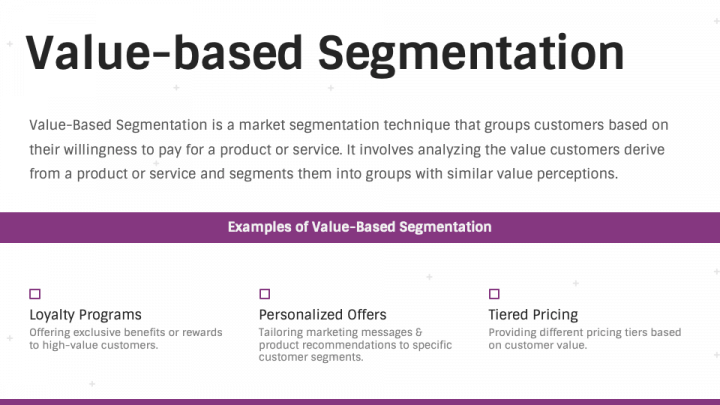
Task: Check the square box above Loyalty Programs
Action: click(35, 294)
